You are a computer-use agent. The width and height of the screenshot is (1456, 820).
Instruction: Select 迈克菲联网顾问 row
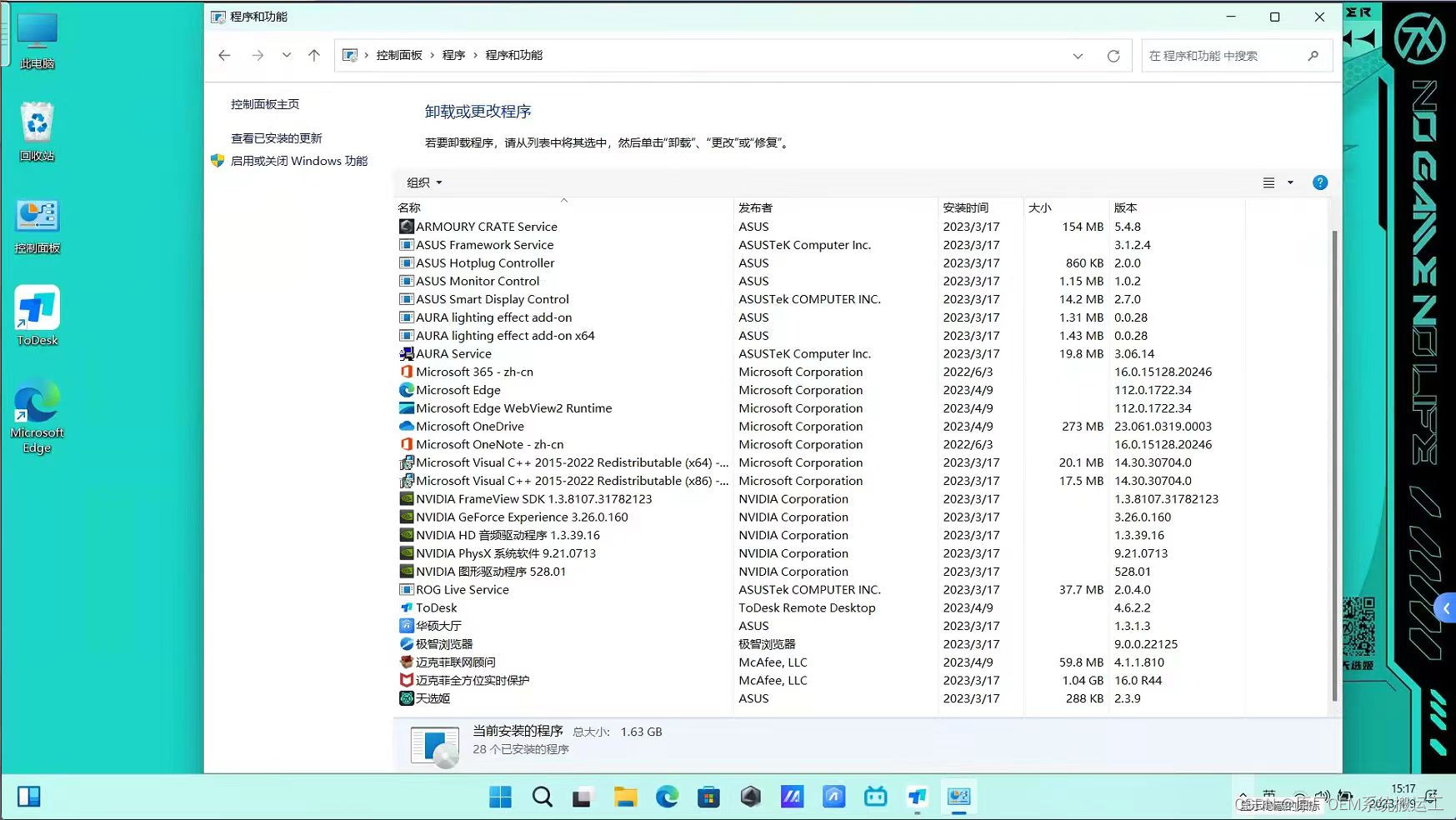821,662
